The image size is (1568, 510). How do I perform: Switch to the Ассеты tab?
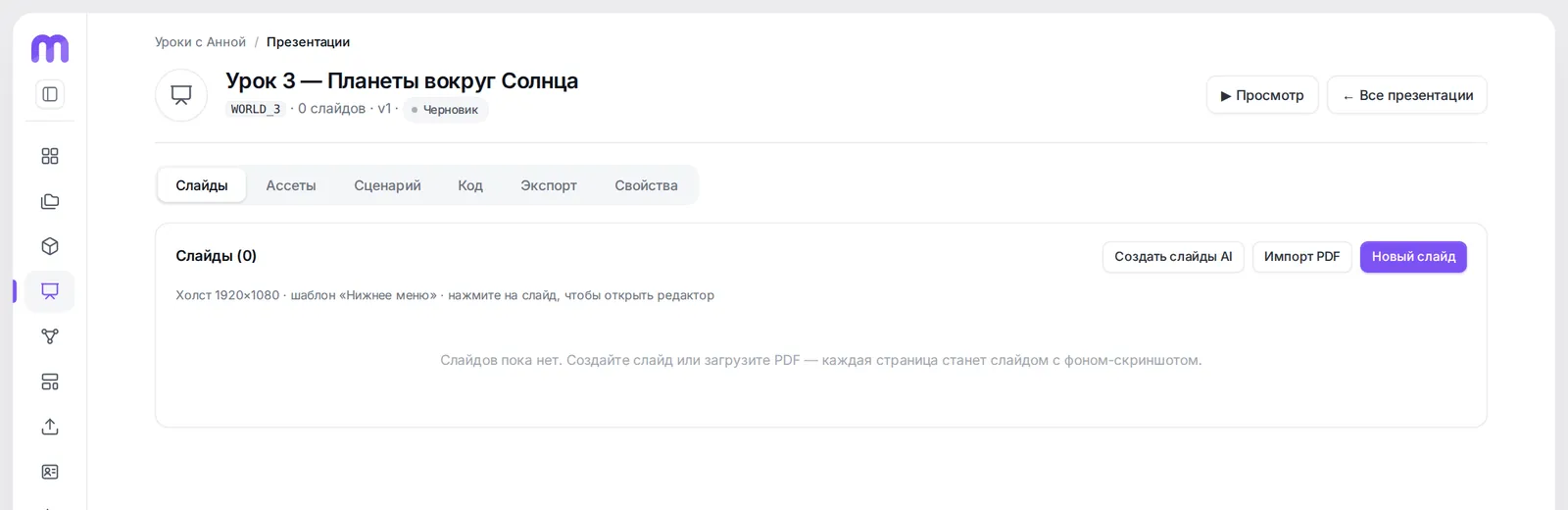291,185
